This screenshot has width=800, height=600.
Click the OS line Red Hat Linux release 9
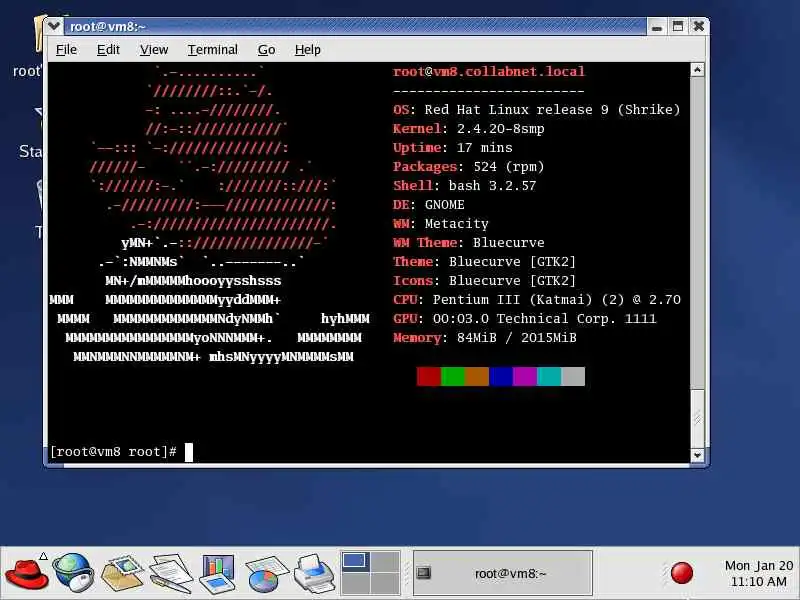[537, 110]
